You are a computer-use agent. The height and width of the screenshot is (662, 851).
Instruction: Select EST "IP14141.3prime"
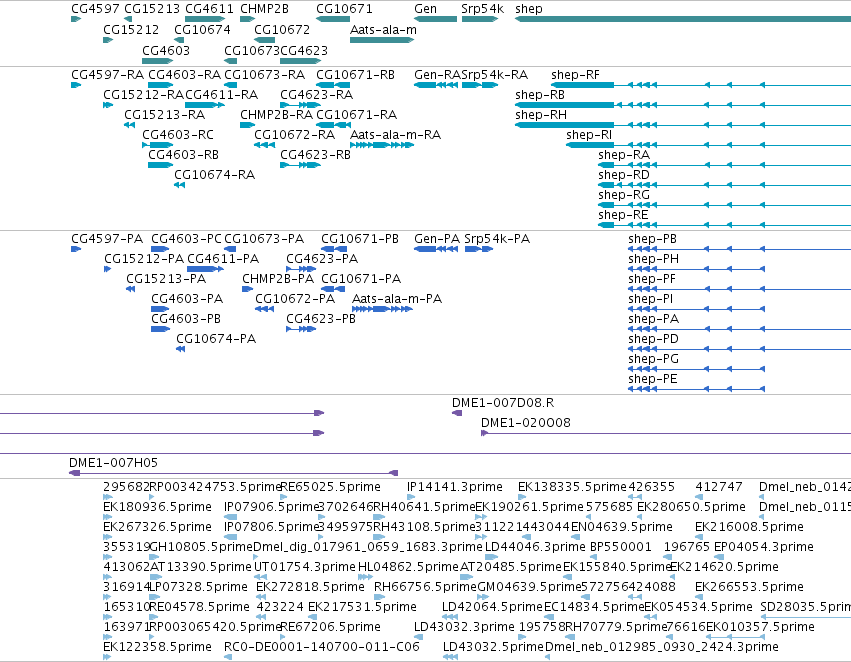(455, 487)
